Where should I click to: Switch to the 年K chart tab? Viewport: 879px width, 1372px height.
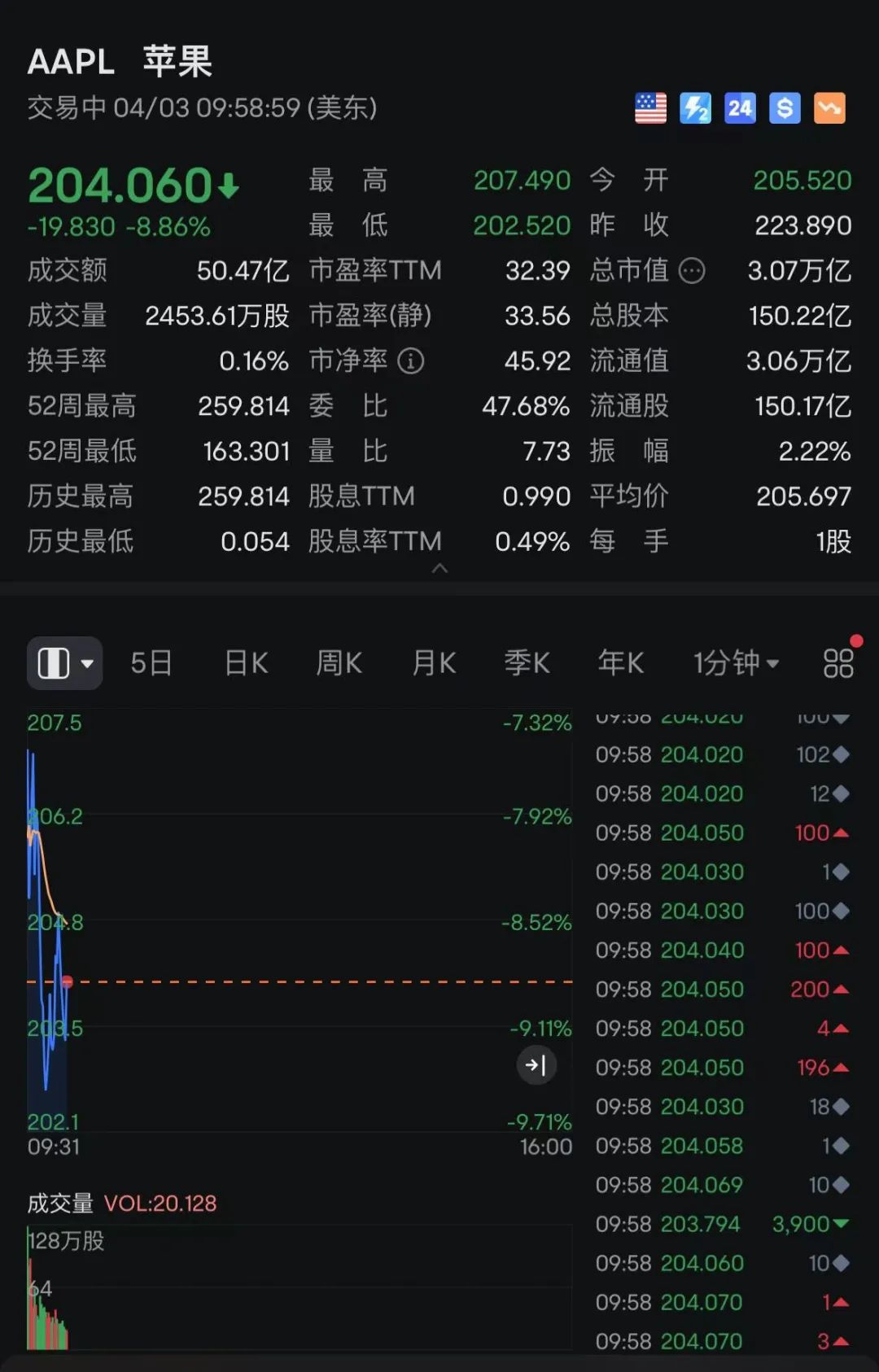click(x=621, y=663)
